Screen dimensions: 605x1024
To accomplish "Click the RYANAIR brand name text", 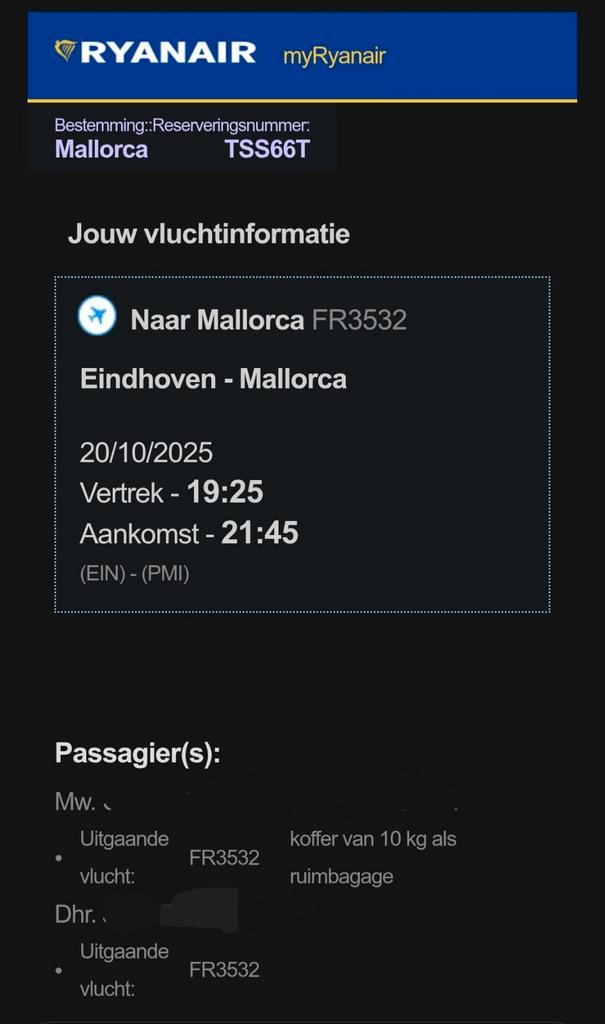I will coord(168,53).
